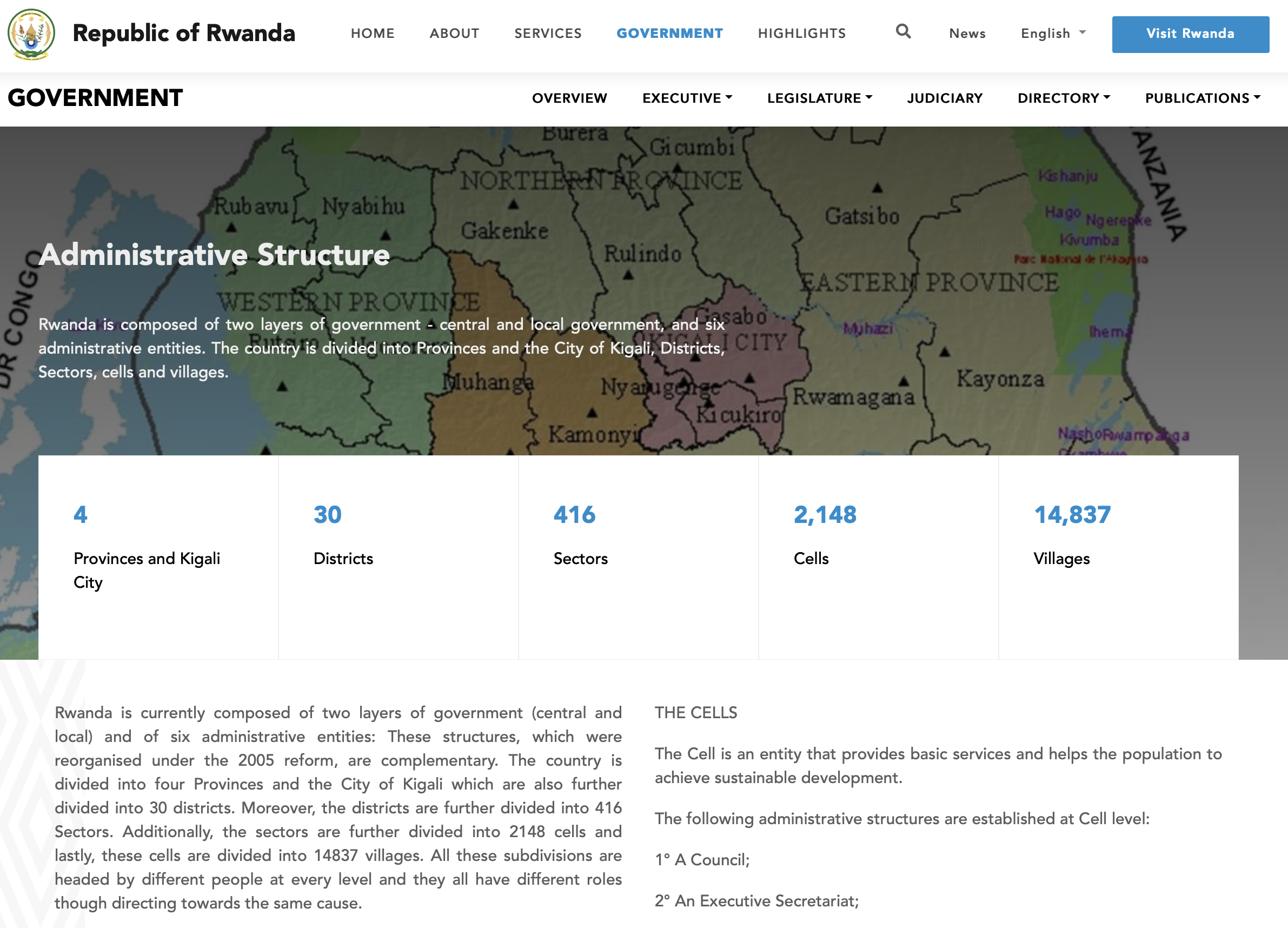Expand the PUBLICATIONS dropdown menu
This screenshot has height=928, width=1288.
(x=1202, y=98)
